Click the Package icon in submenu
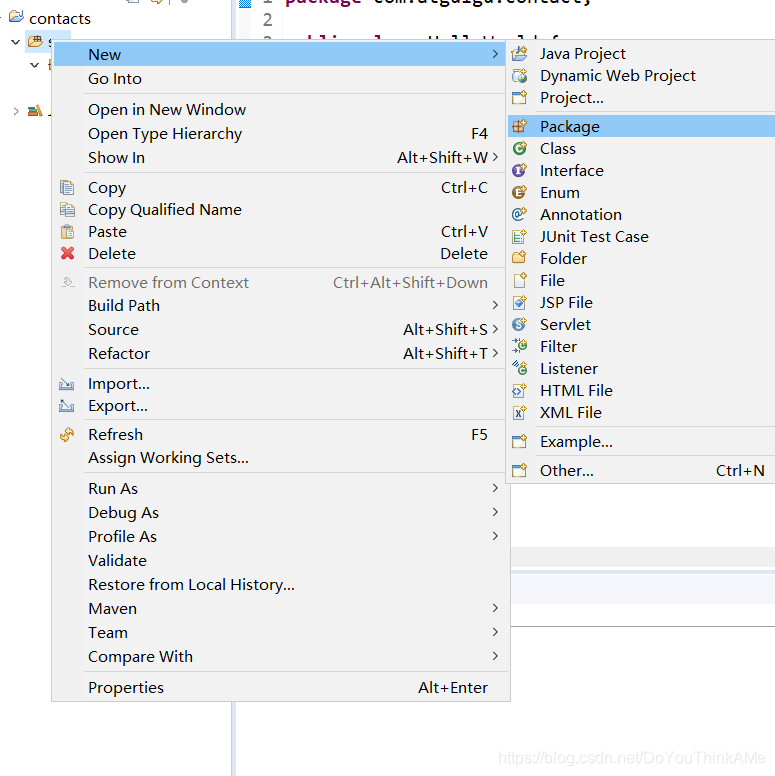The height and width of the screenshot is (776, 775). [519, 127]
